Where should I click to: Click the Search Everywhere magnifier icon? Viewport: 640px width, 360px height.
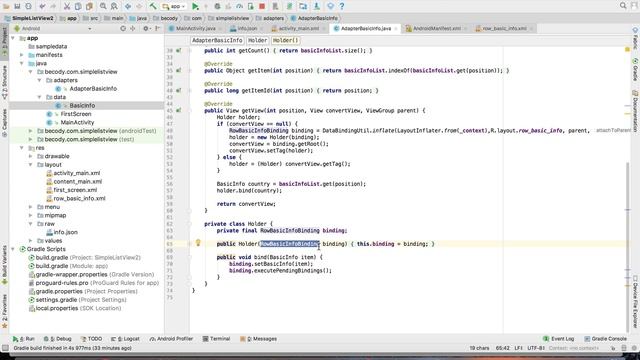coord(623,6)
